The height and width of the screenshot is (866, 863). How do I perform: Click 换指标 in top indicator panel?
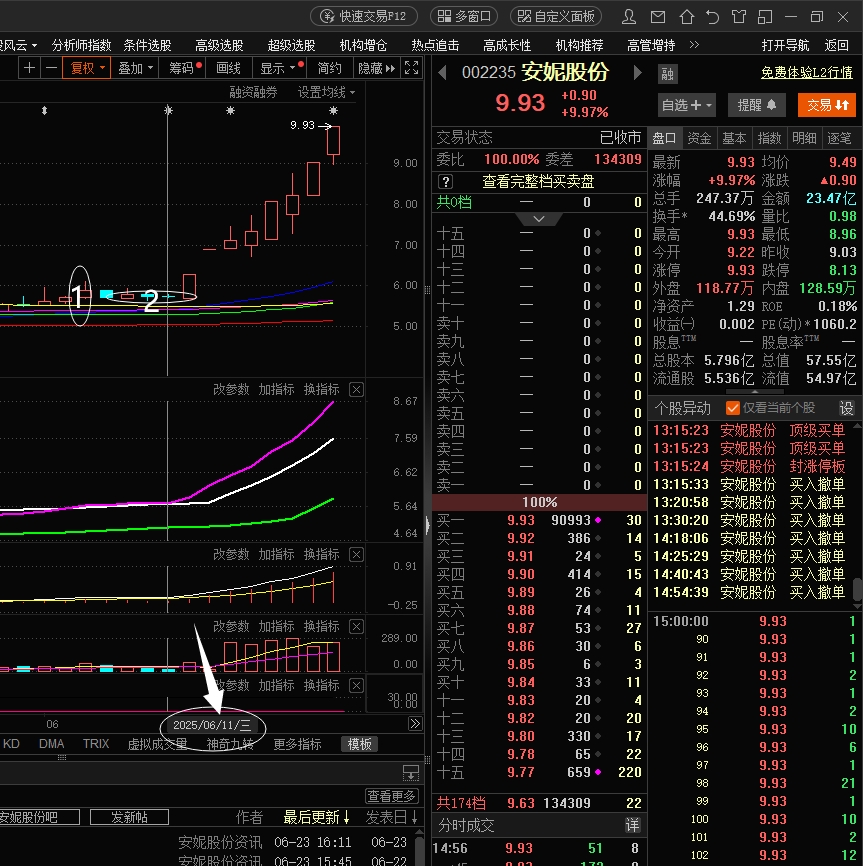[321, 389]
